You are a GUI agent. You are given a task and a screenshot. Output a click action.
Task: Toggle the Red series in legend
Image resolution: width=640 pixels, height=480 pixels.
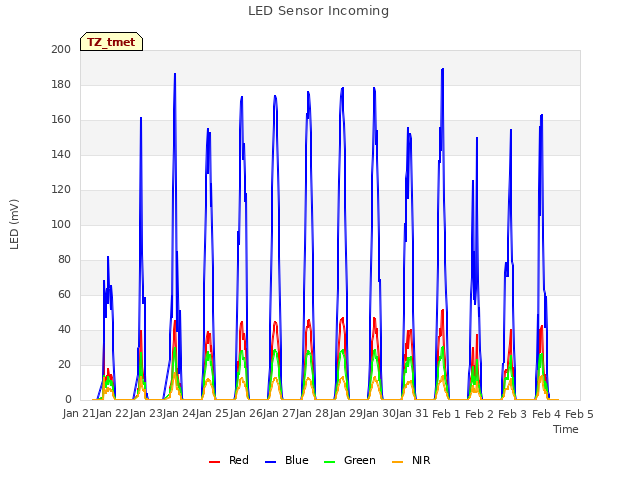point(229,460)
